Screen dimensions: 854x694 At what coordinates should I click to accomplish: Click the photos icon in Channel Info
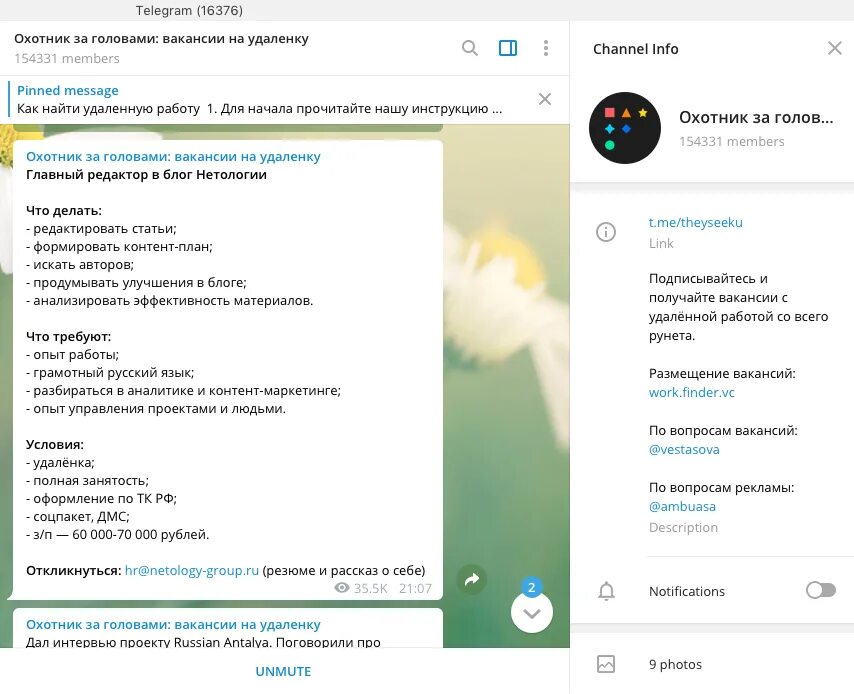click(x=606, y=664)
